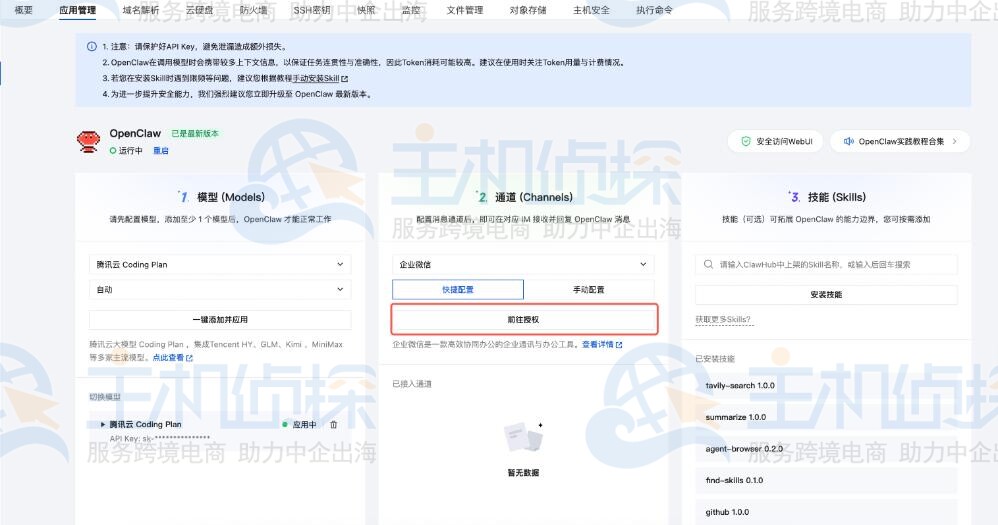This screenshot has height=525, width=998.
Task: Click the 应用中 status of Coding Plan
Action: tap(299, 424)
